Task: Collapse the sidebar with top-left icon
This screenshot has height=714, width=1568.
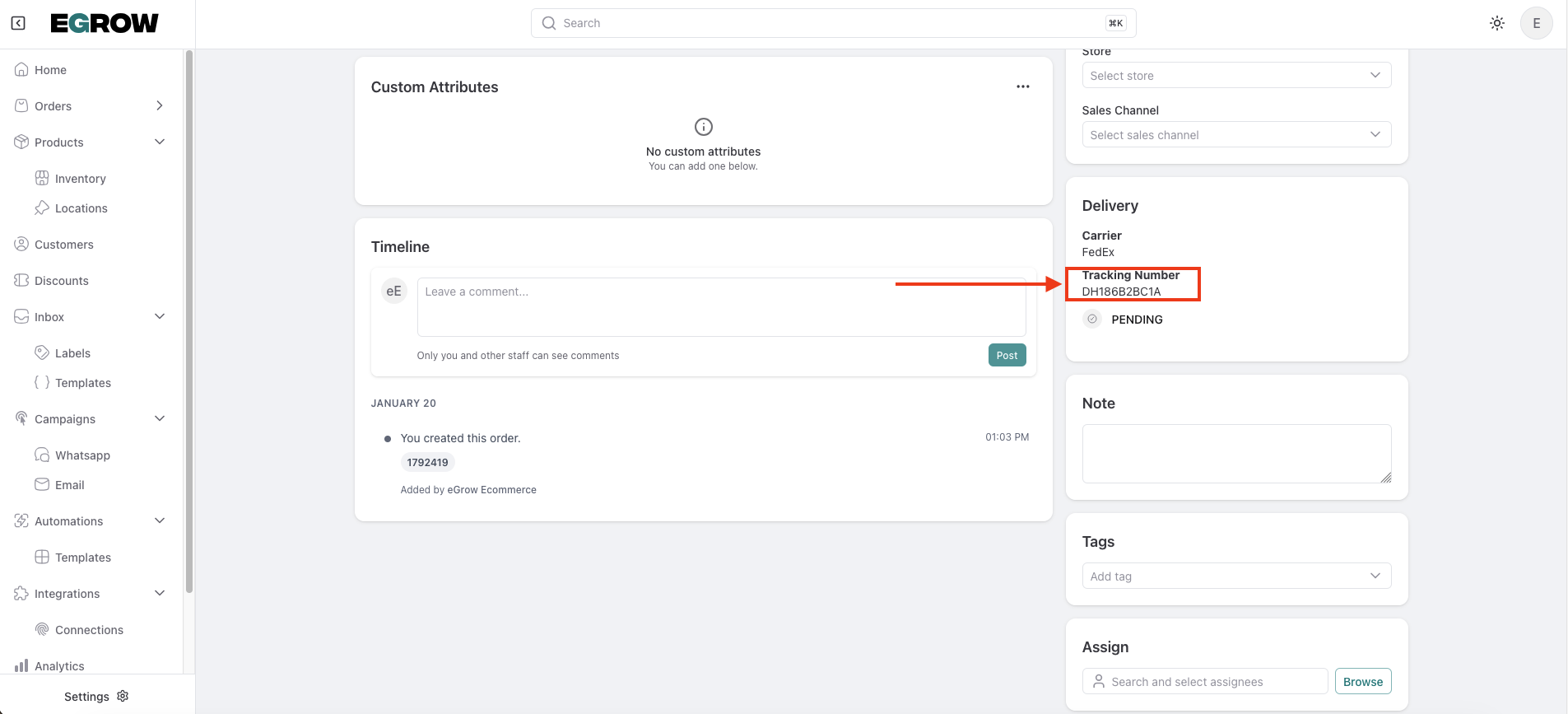Action: click(18, 23)
